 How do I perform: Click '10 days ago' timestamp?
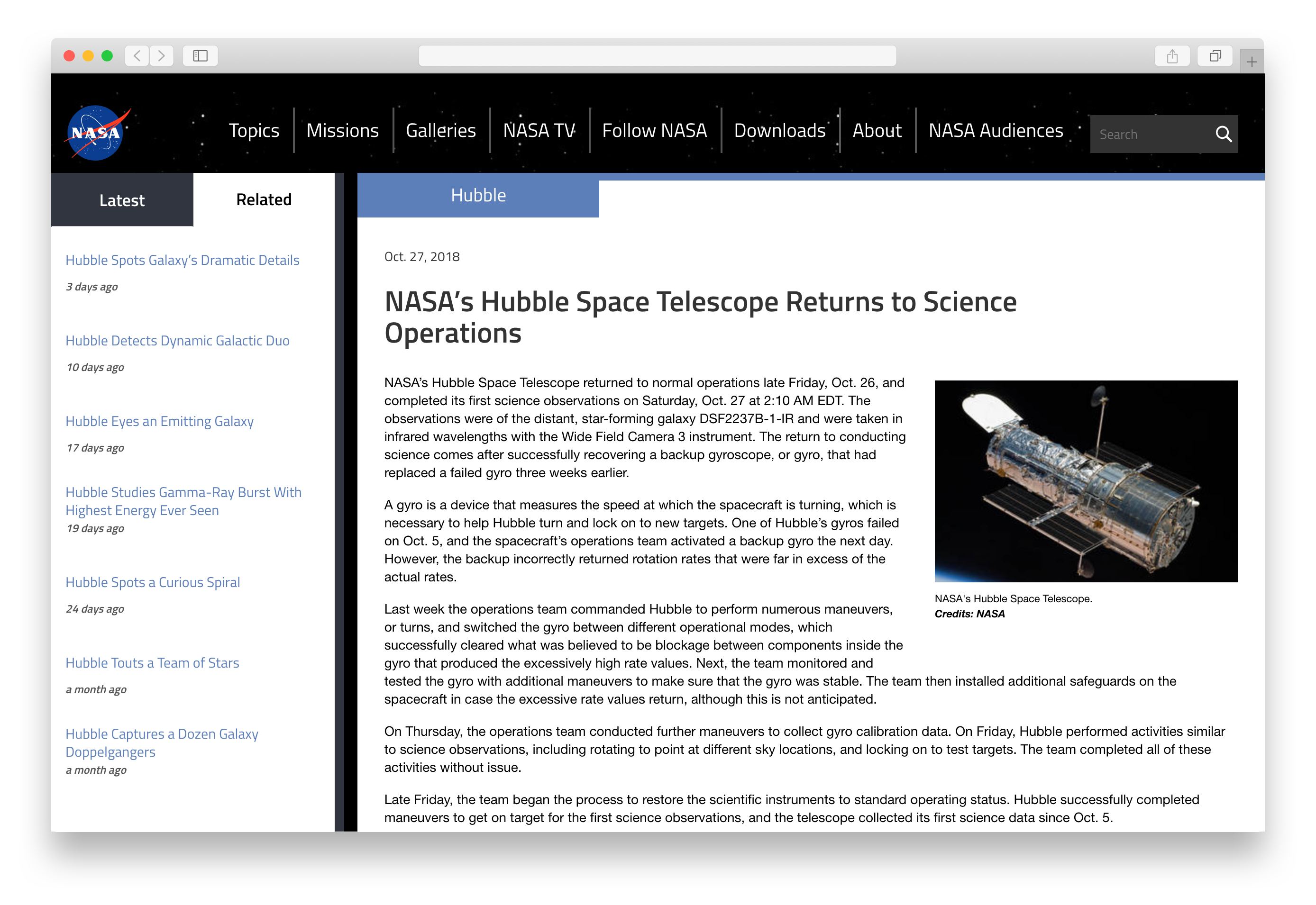click(95, 367)
